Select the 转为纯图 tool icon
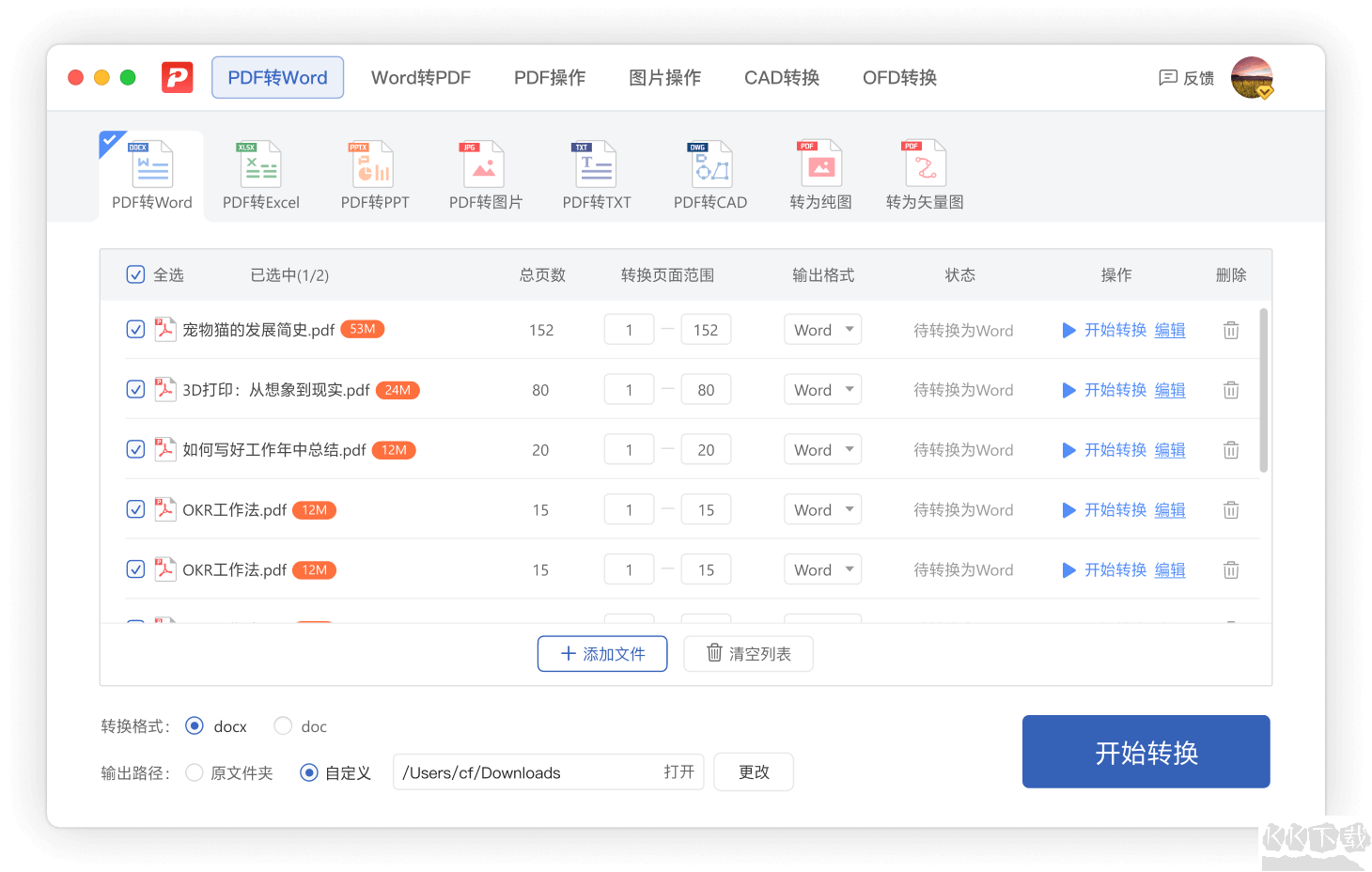The height and width of the screenshot is (872, 1372). 819,173
